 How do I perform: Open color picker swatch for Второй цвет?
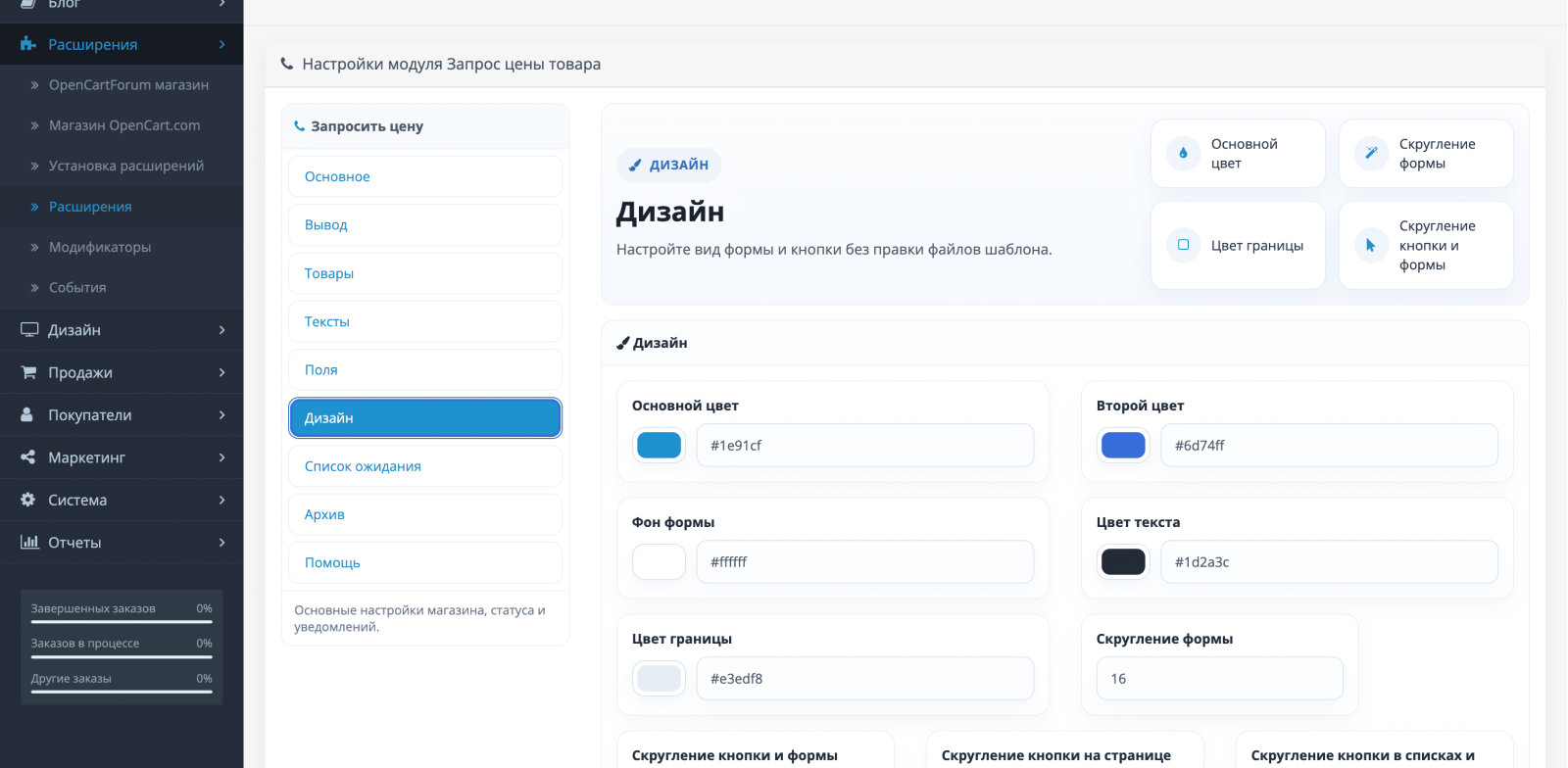tap(1123, 445)
